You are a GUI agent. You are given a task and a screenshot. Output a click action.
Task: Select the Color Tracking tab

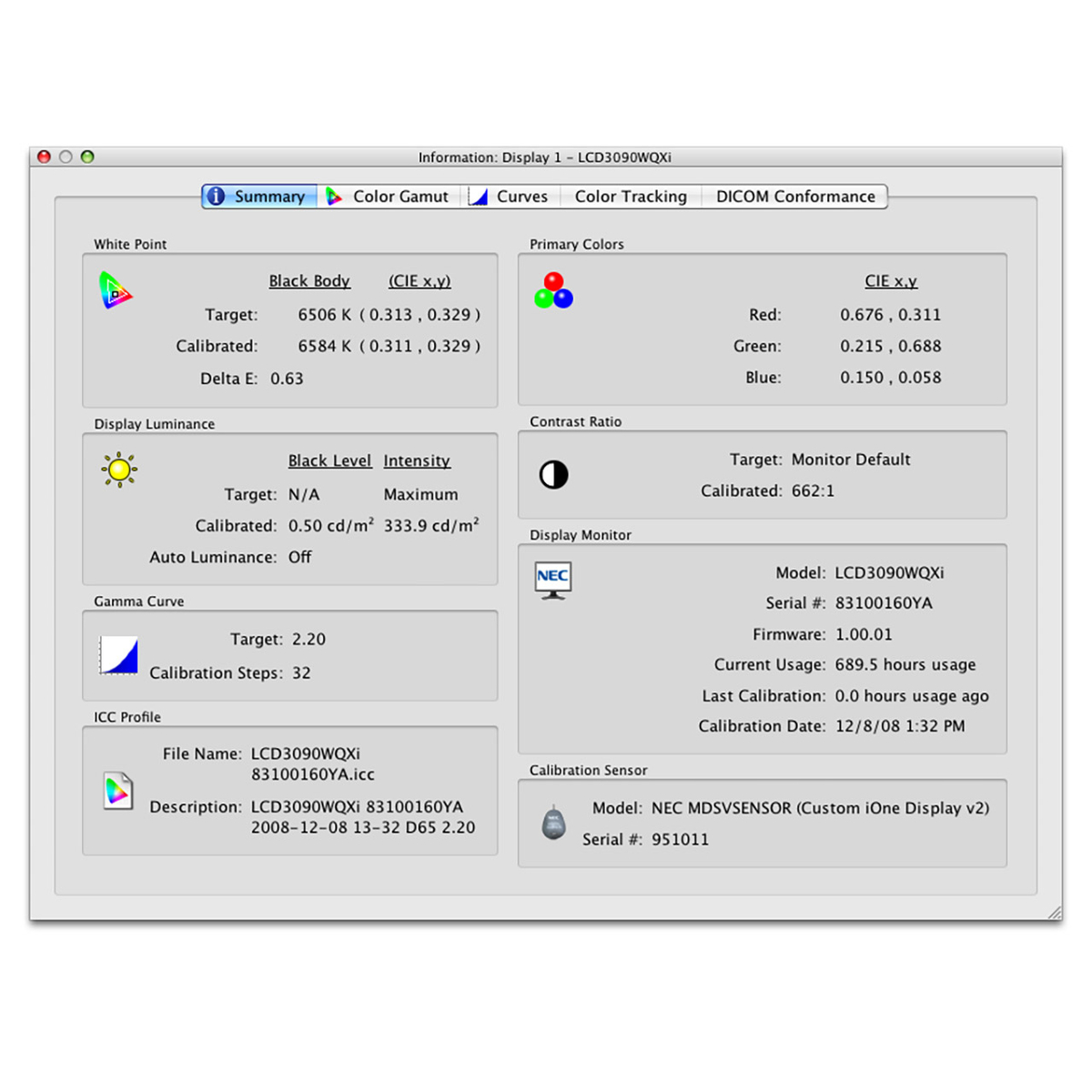pos(631,197)
